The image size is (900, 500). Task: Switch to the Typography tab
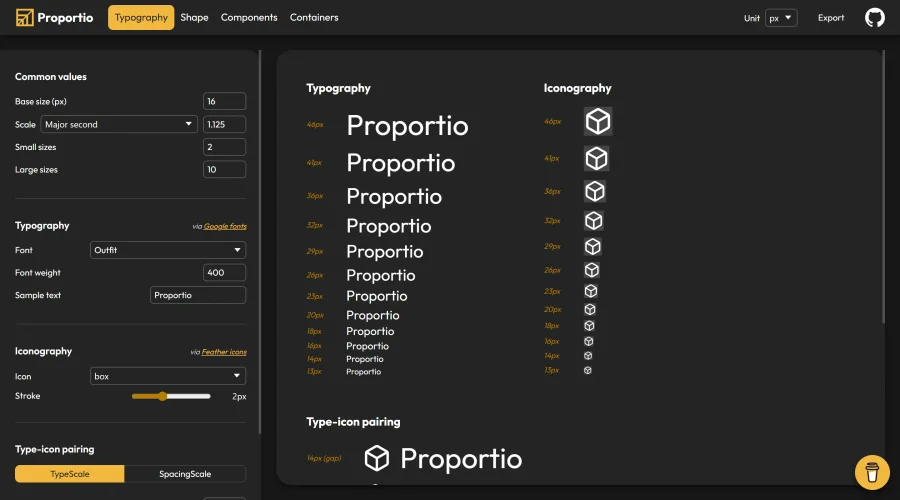click(x=141, y=18)
